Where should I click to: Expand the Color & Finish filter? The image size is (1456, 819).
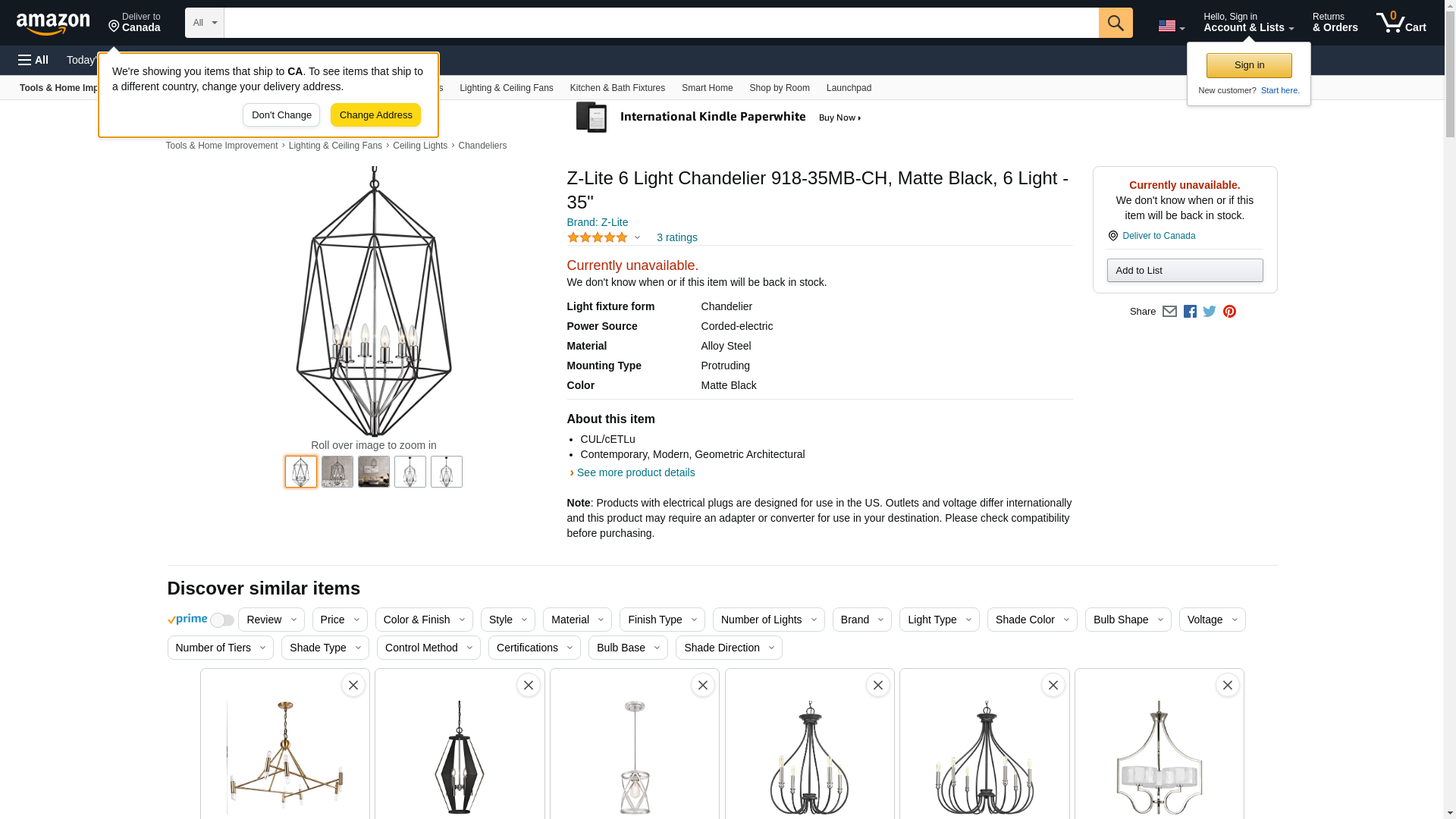423,620
